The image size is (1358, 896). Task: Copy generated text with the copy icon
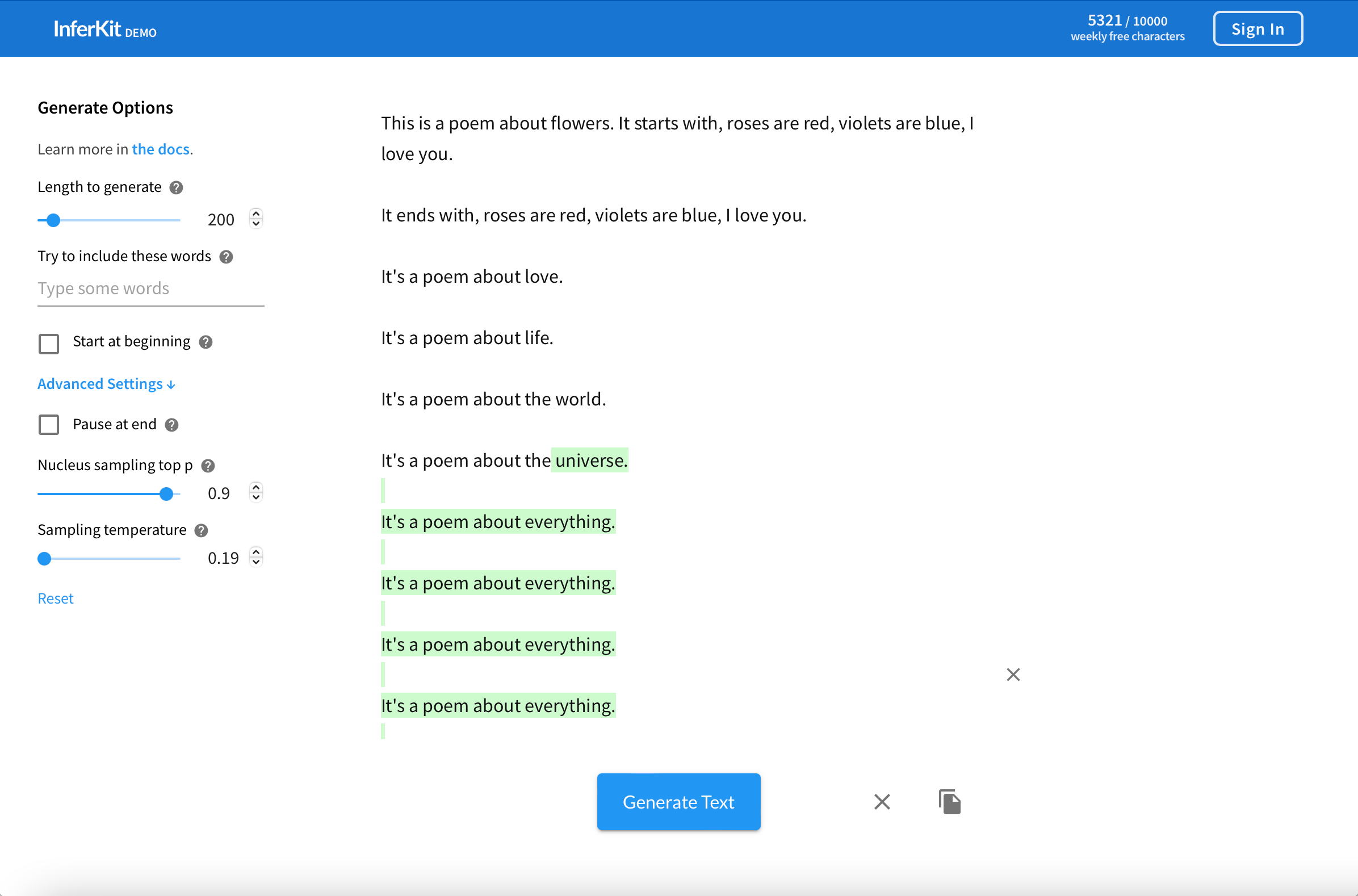(949, 802)
